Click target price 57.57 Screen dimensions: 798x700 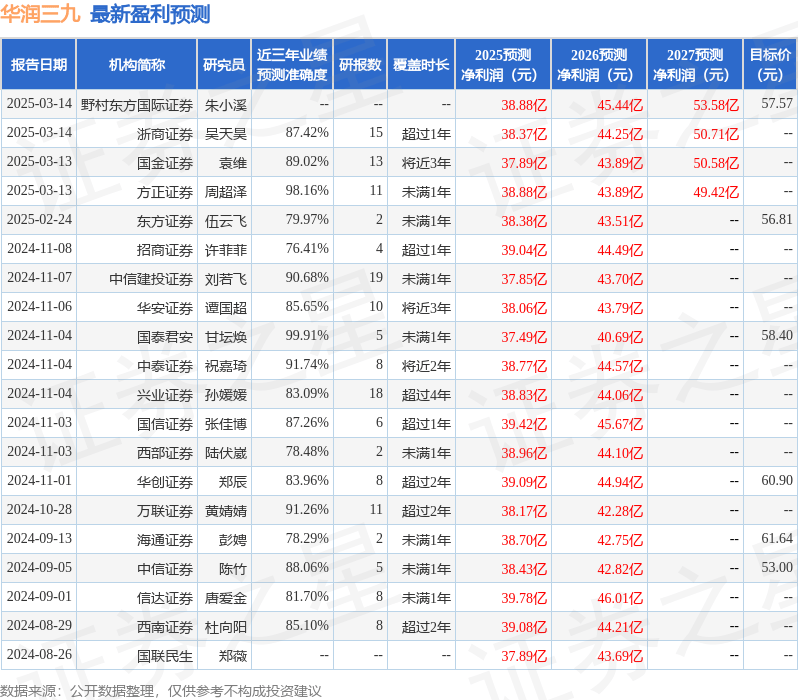click(777, 104)
